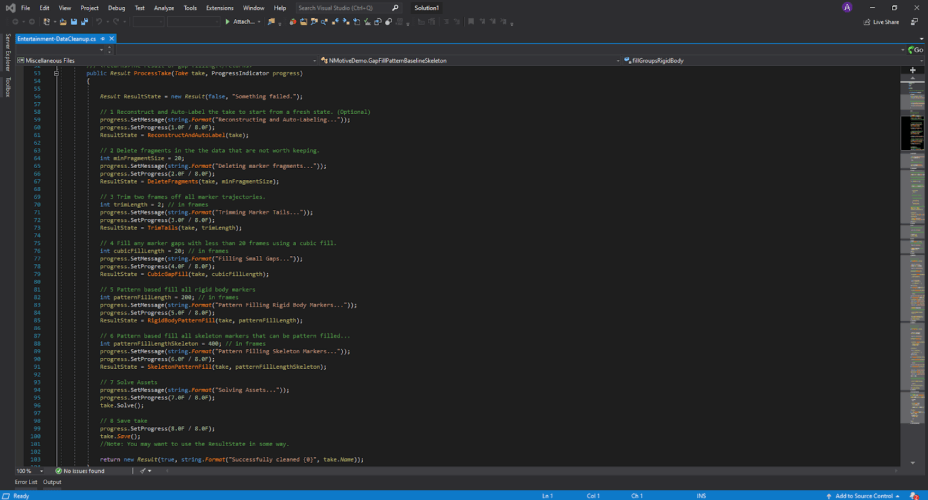
Task: Click the Solution1 title label
Action: [x=427, y=8]
